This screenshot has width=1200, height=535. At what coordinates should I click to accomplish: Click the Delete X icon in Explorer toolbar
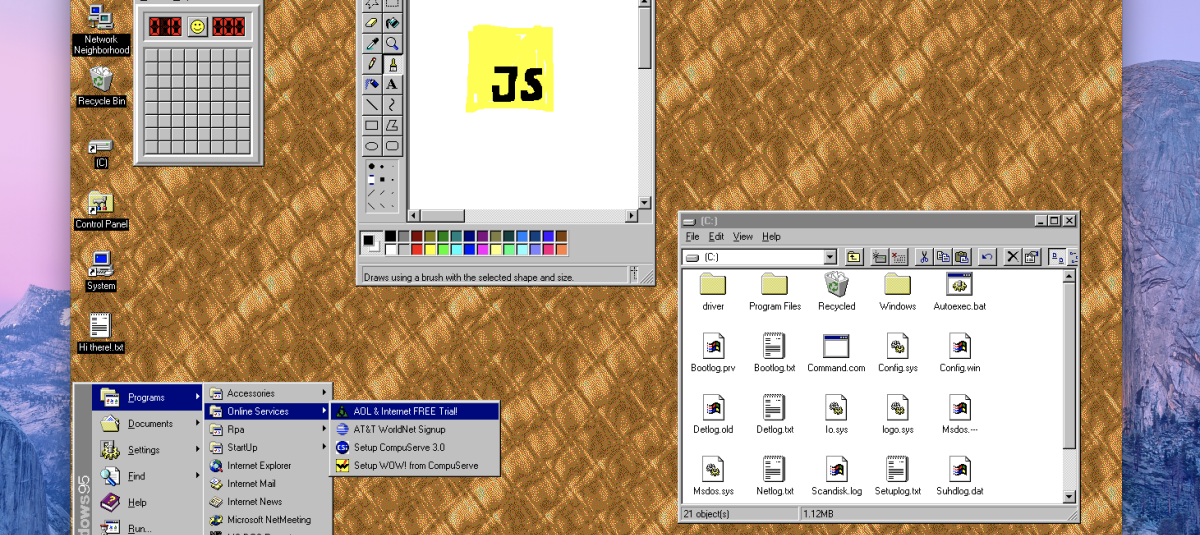pos(1012,257)
